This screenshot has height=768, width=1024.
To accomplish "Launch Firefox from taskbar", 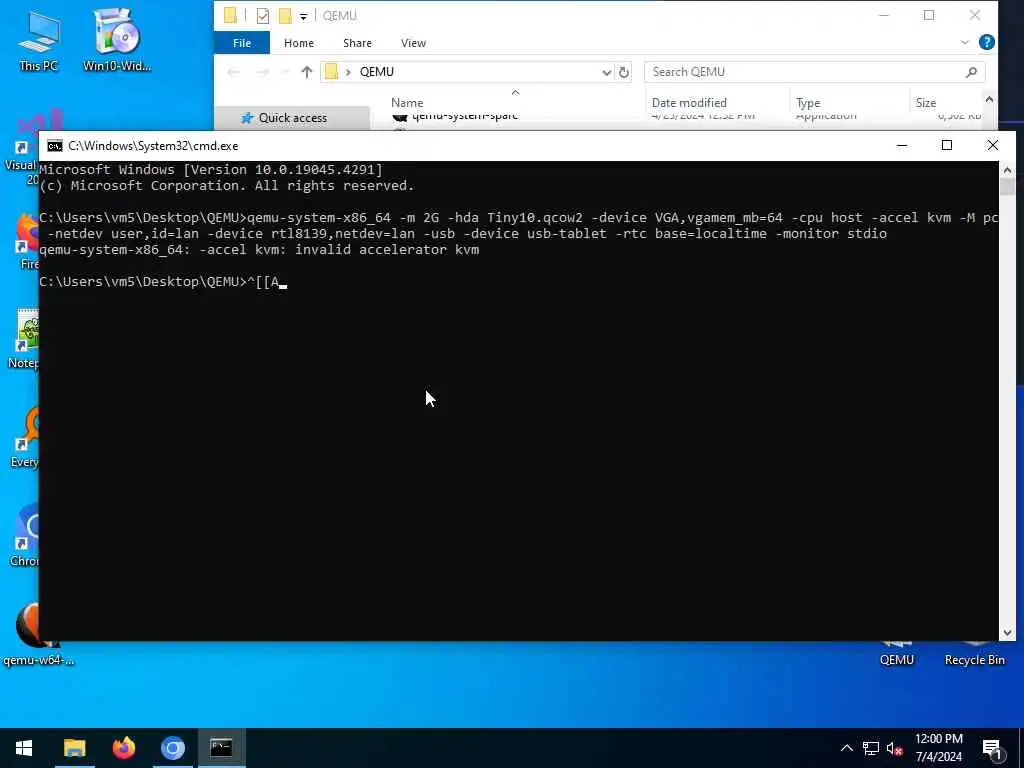I will click(123, 748).
